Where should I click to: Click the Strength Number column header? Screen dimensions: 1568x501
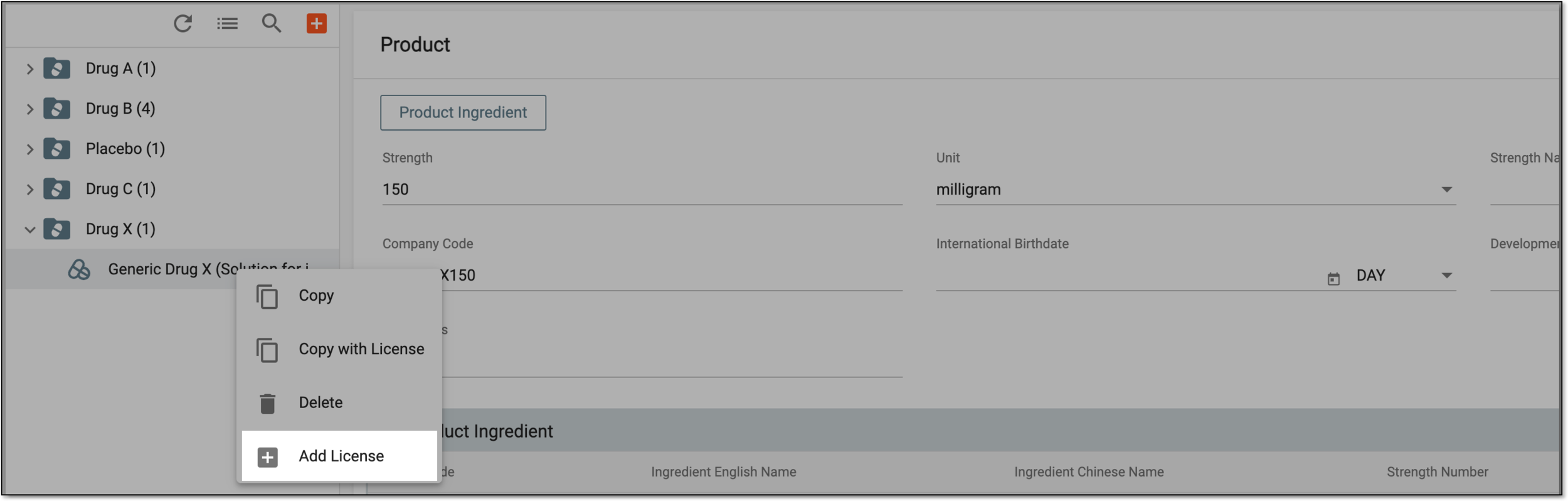1437,472
